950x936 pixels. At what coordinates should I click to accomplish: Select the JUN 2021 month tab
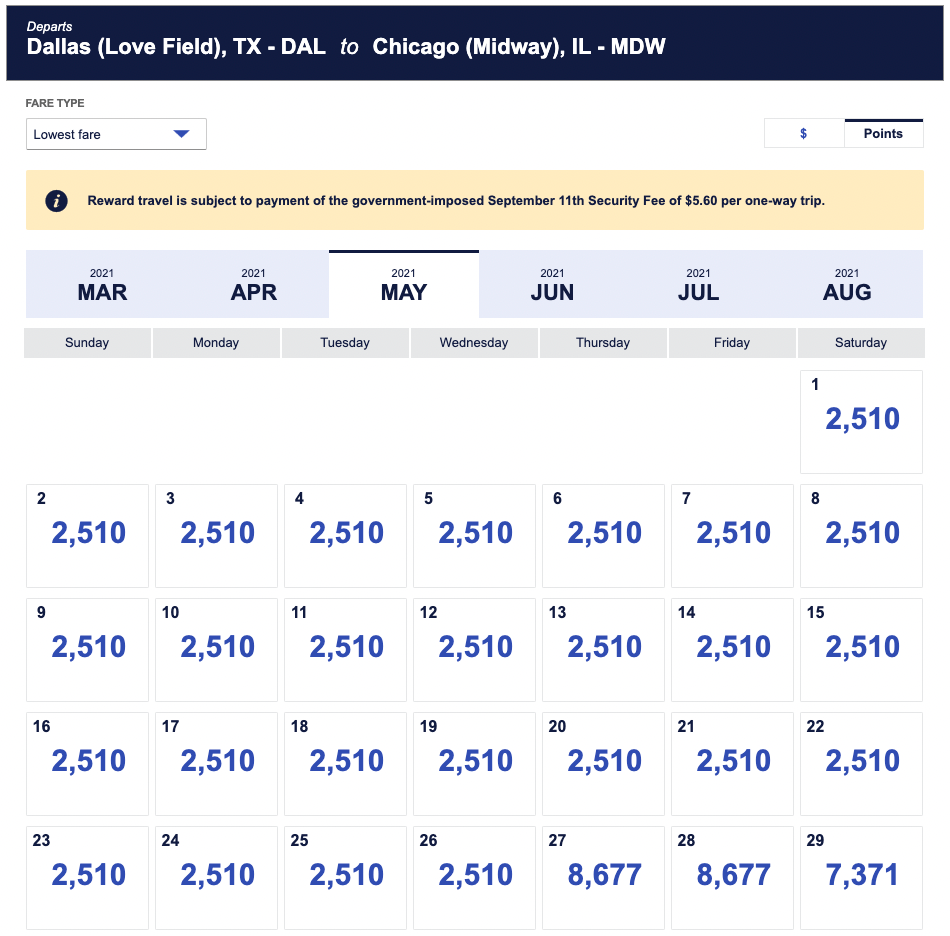[552, 284]
